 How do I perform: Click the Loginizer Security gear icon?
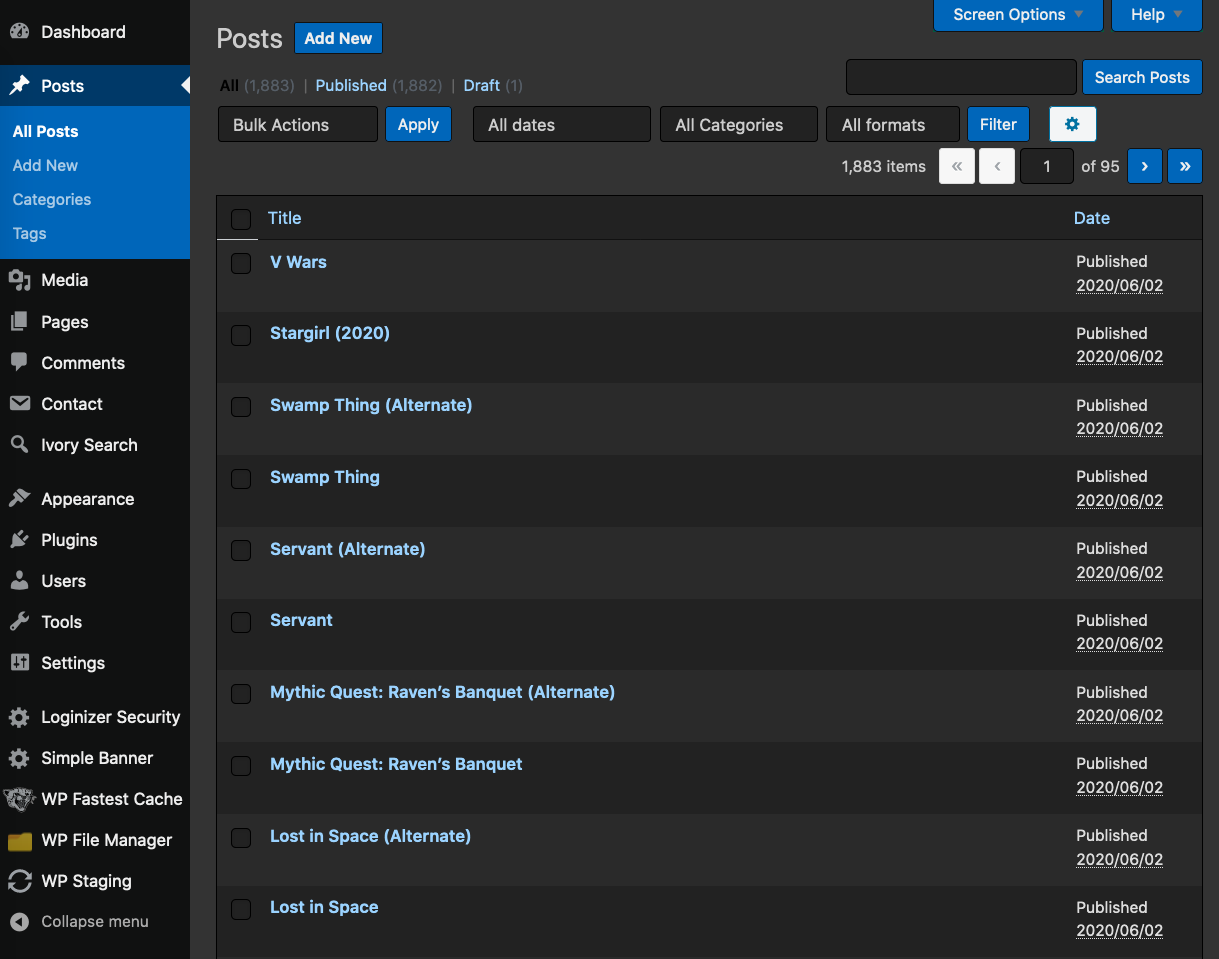click(x=19, y=717)
